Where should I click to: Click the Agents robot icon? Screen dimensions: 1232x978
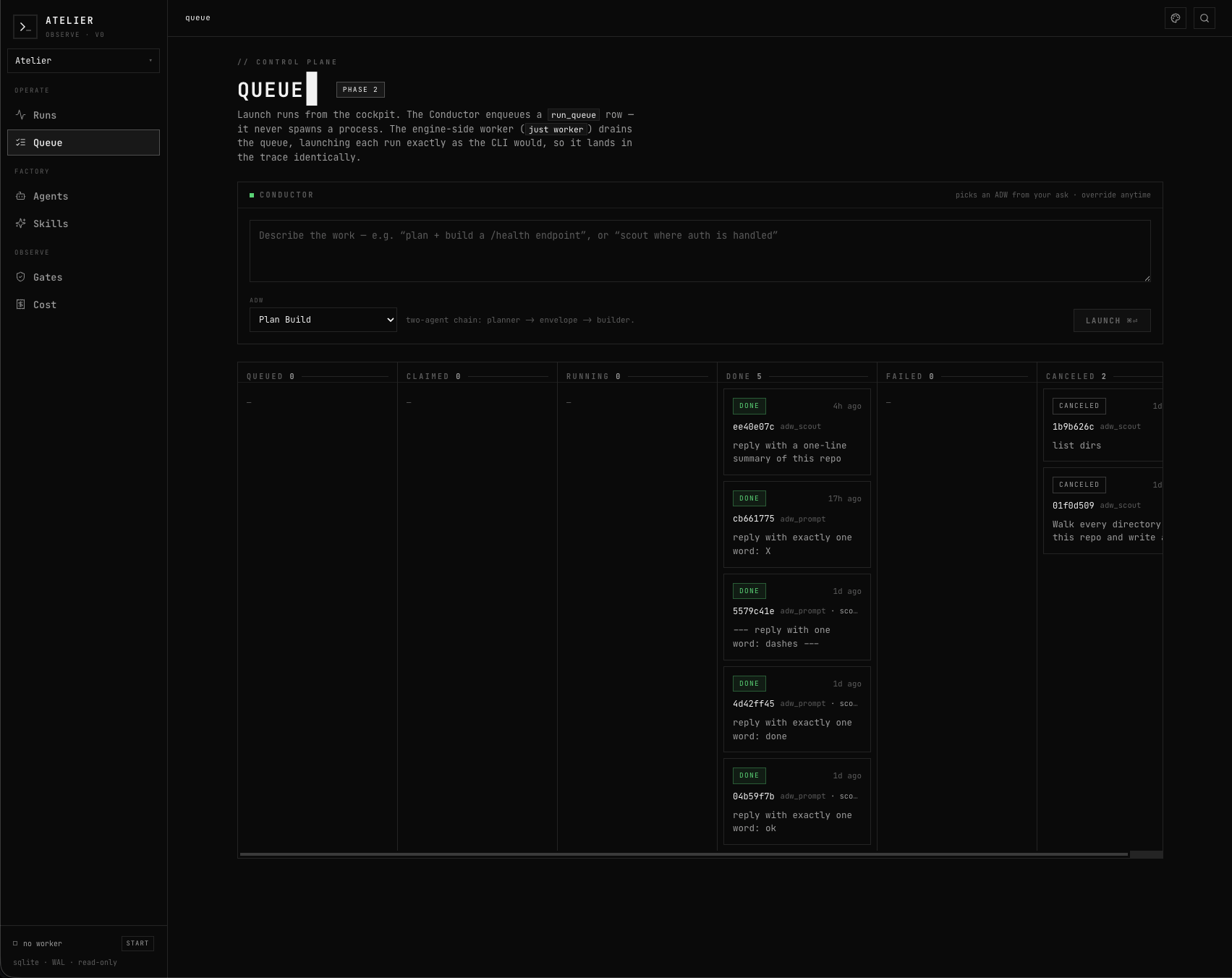[x=21, y=196]
